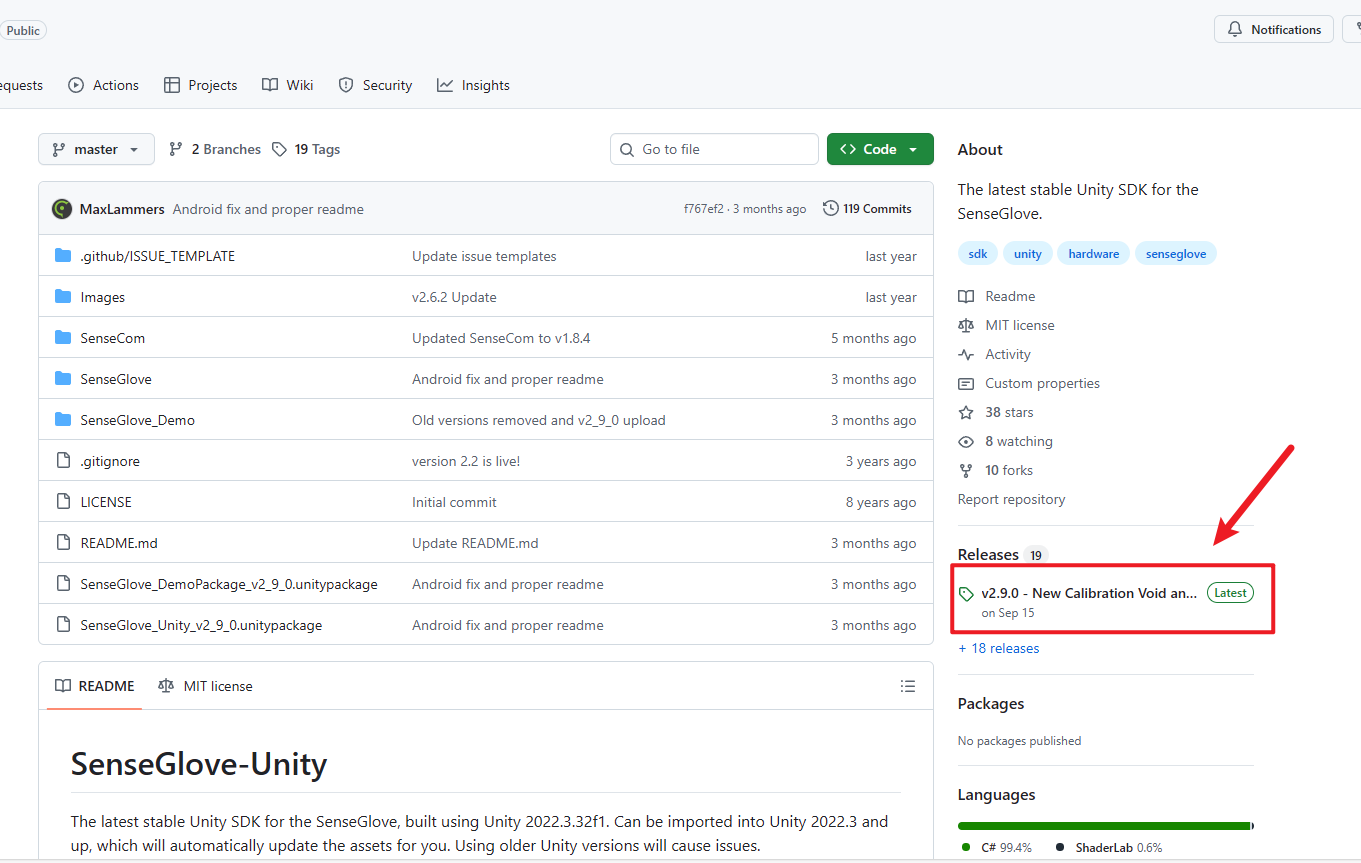Click the Report repository link
This screenshot has height=863, width=1361.
(1011, 499)
